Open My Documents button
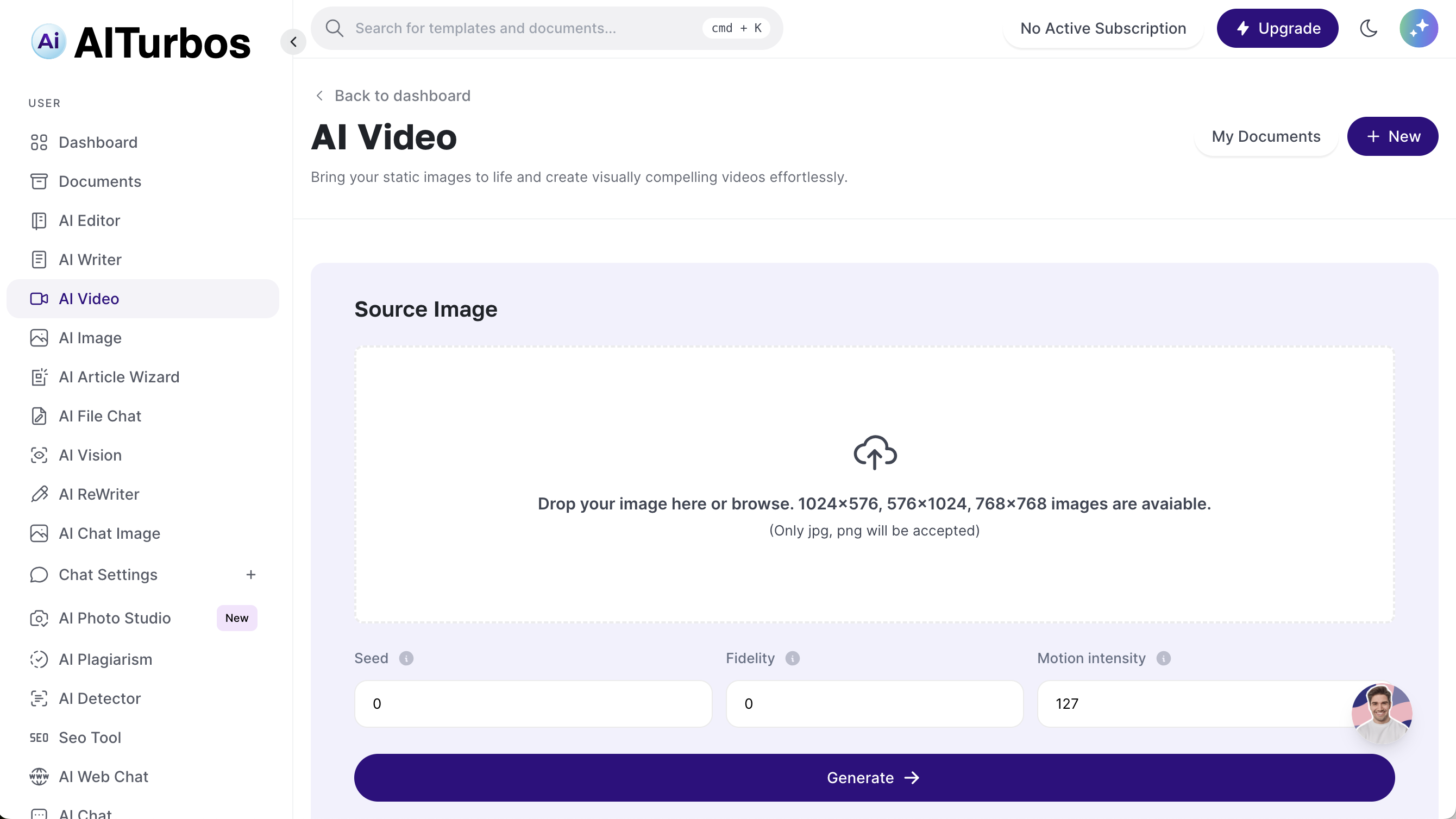This screenshot has width=1456, height=819. 1265,136
